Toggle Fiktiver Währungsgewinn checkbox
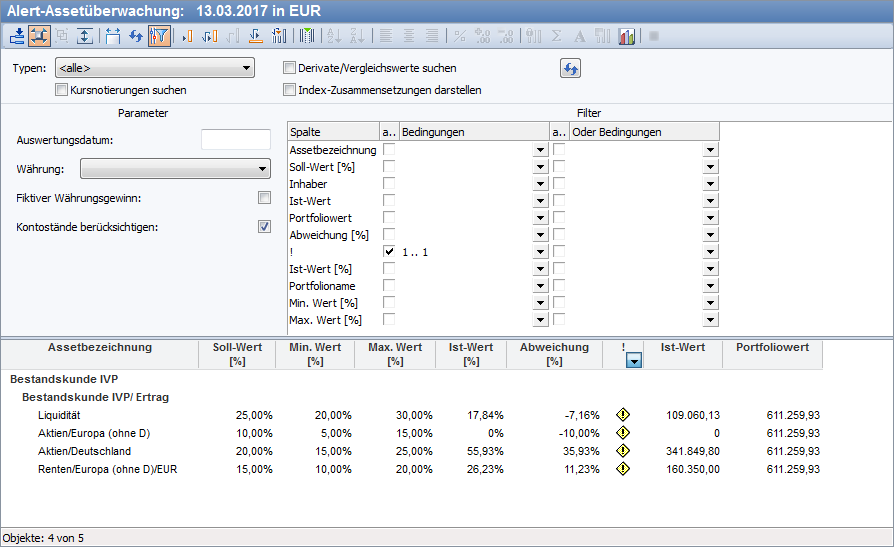 point(264,197)
